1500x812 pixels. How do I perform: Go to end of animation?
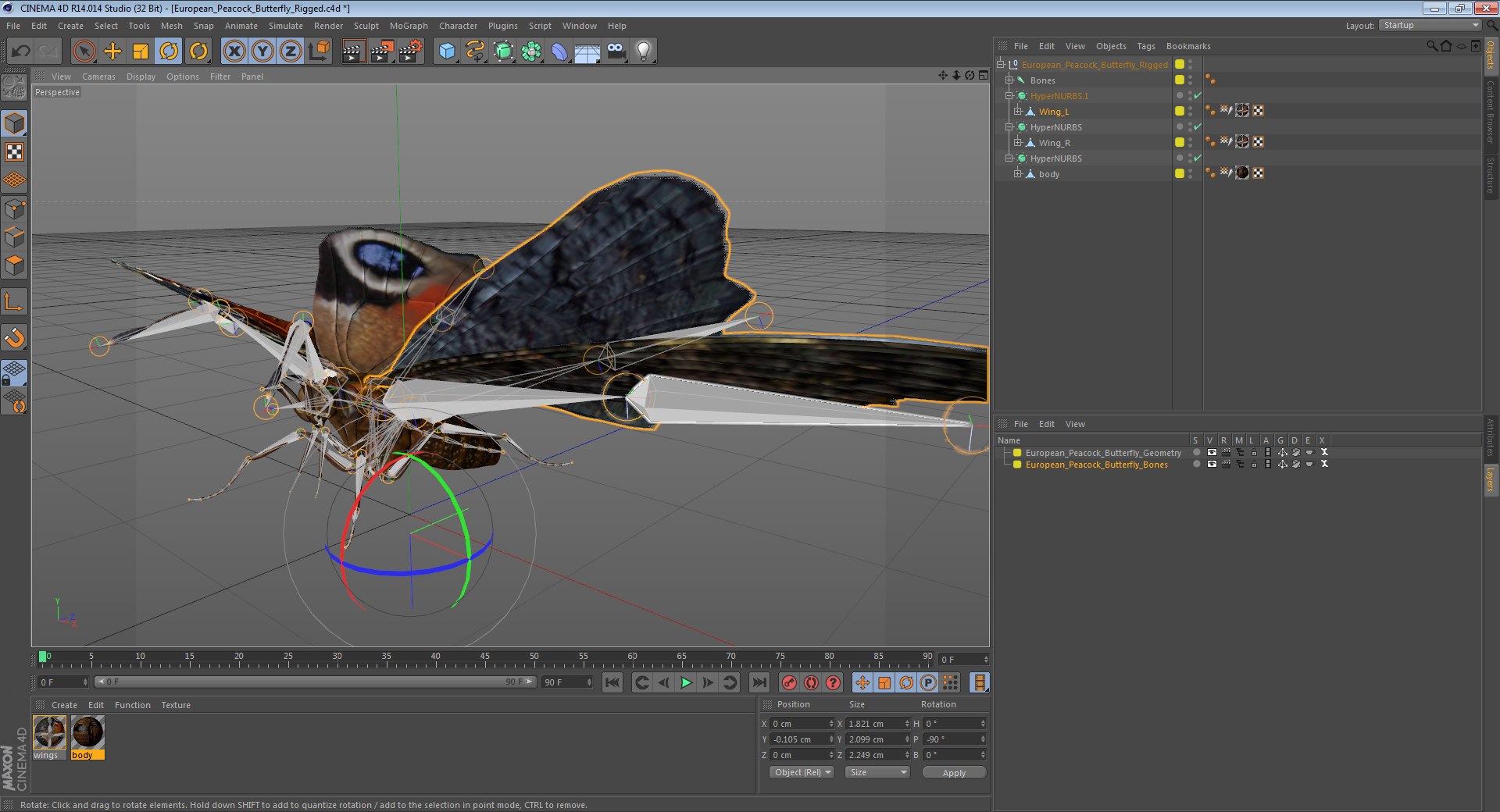(759, 683)
